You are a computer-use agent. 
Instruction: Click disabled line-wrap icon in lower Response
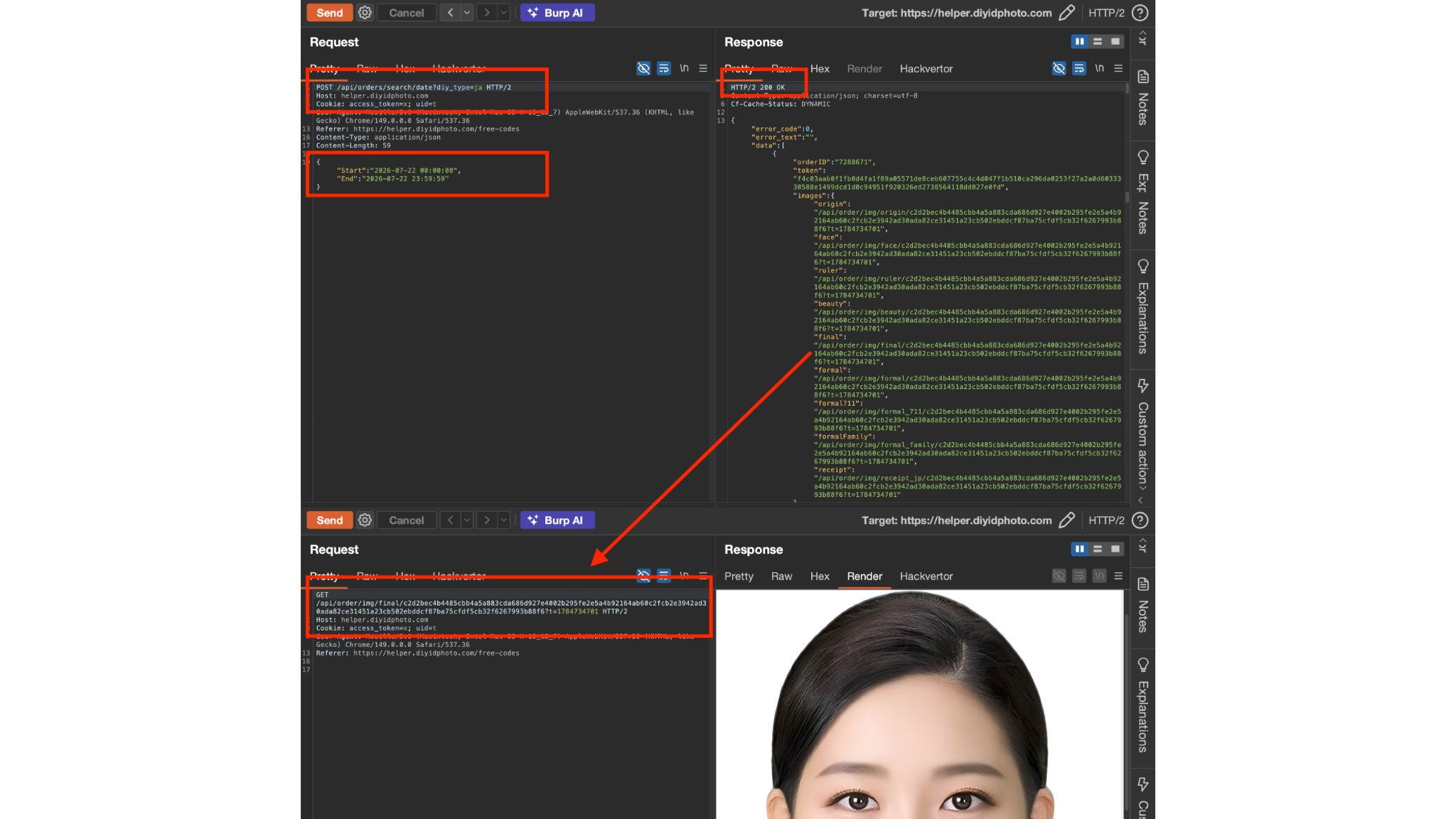tap(1079, 576)
